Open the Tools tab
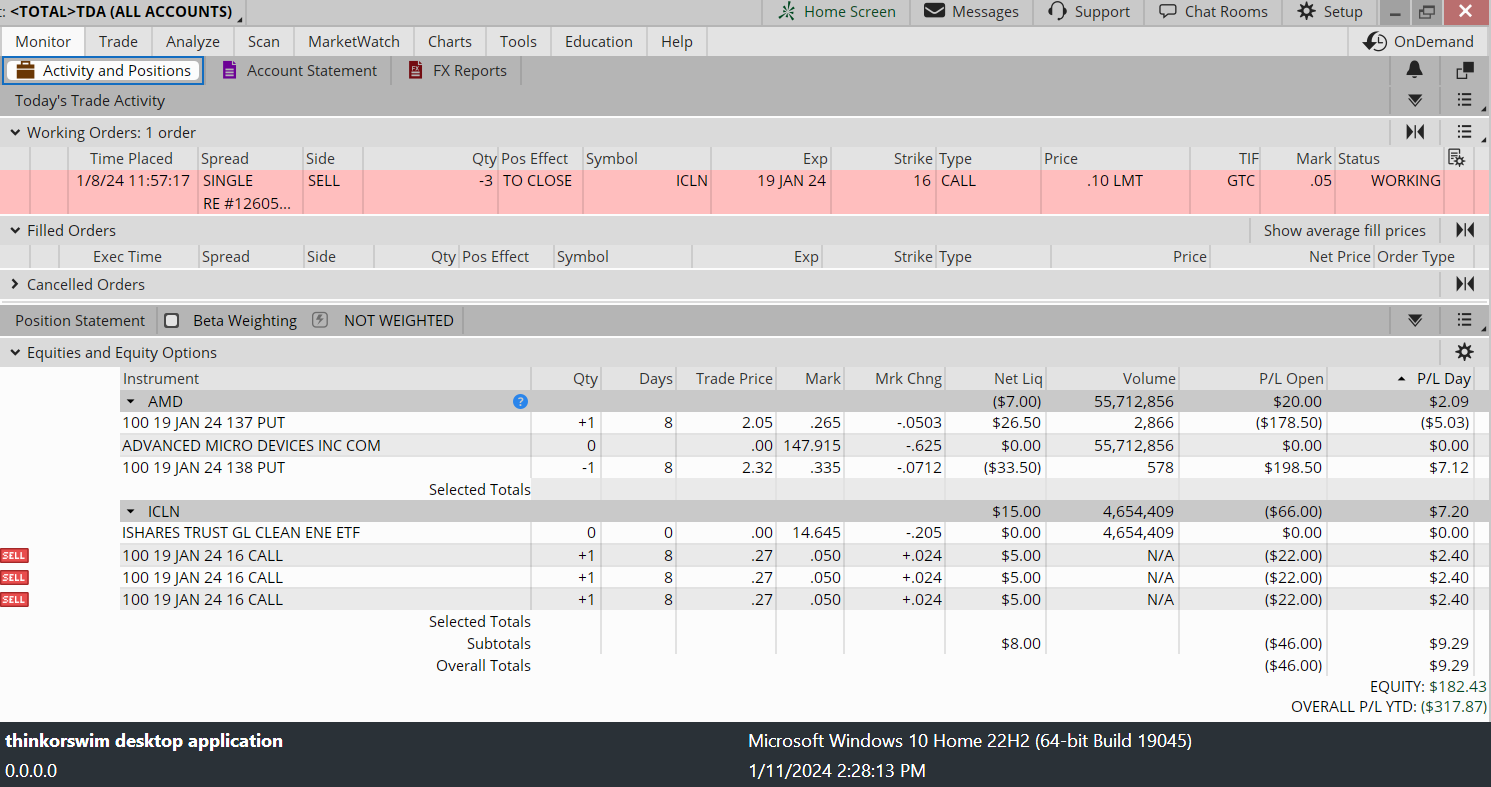This screenshot has width=1491, height=787. click(518, 42)
